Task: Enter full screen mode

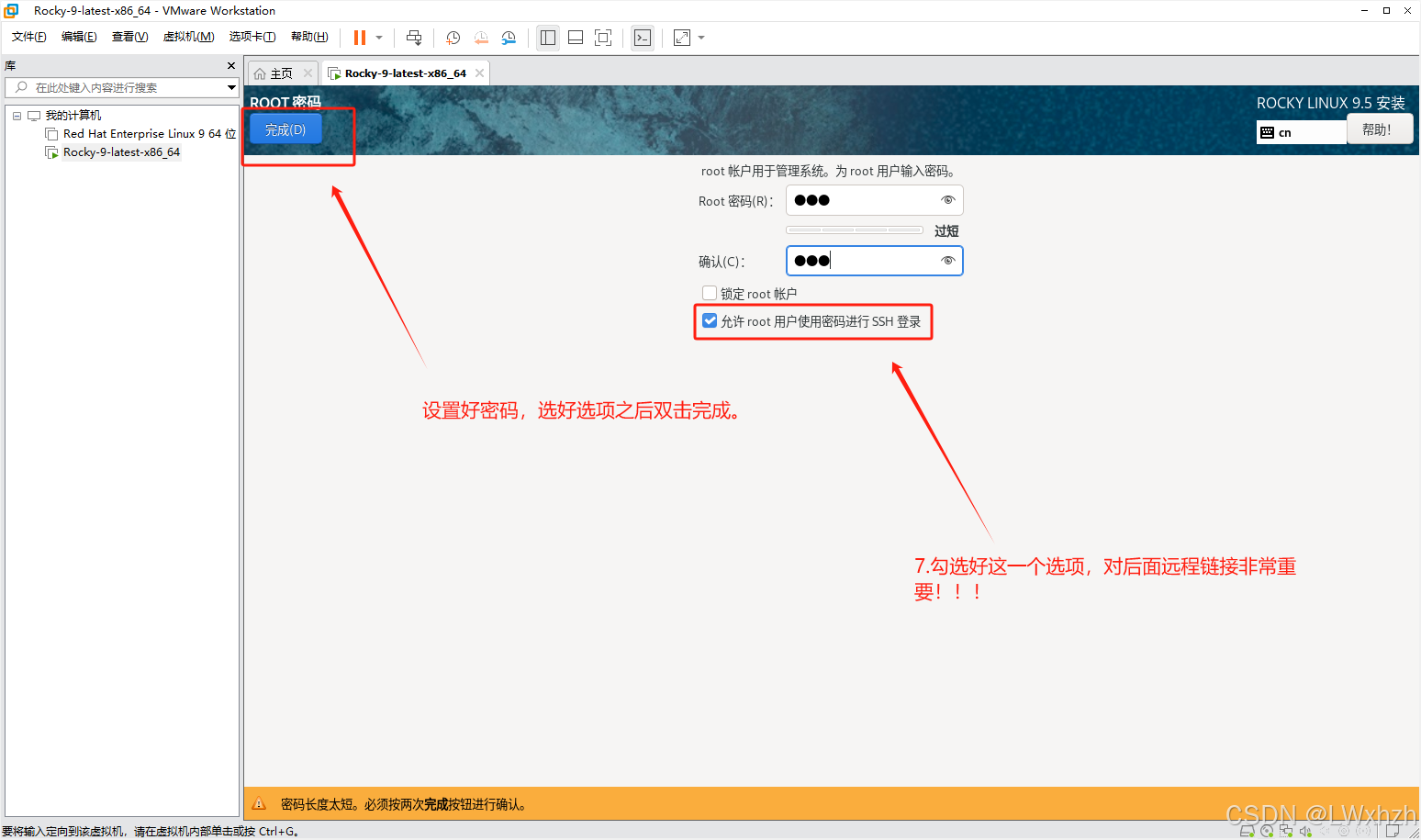Action: 603,38
